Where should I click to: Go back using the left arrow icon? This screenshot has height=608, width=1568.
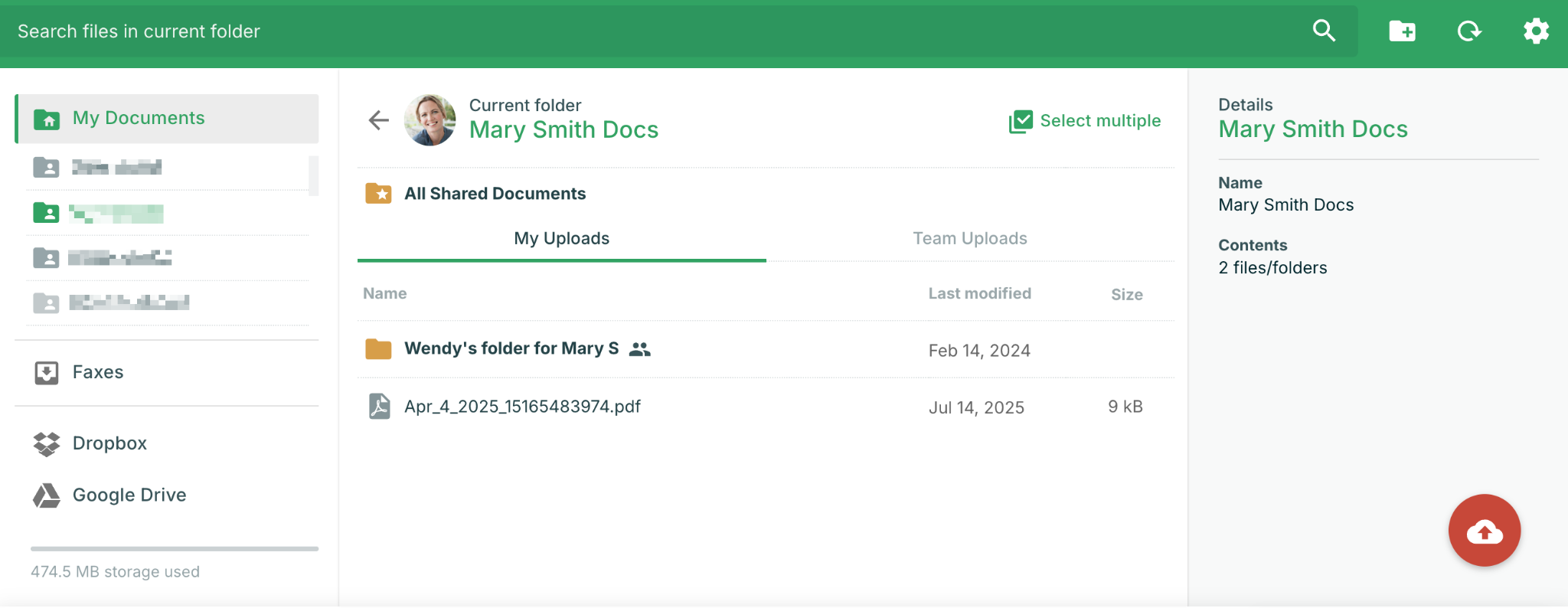[x=379, y=120]
